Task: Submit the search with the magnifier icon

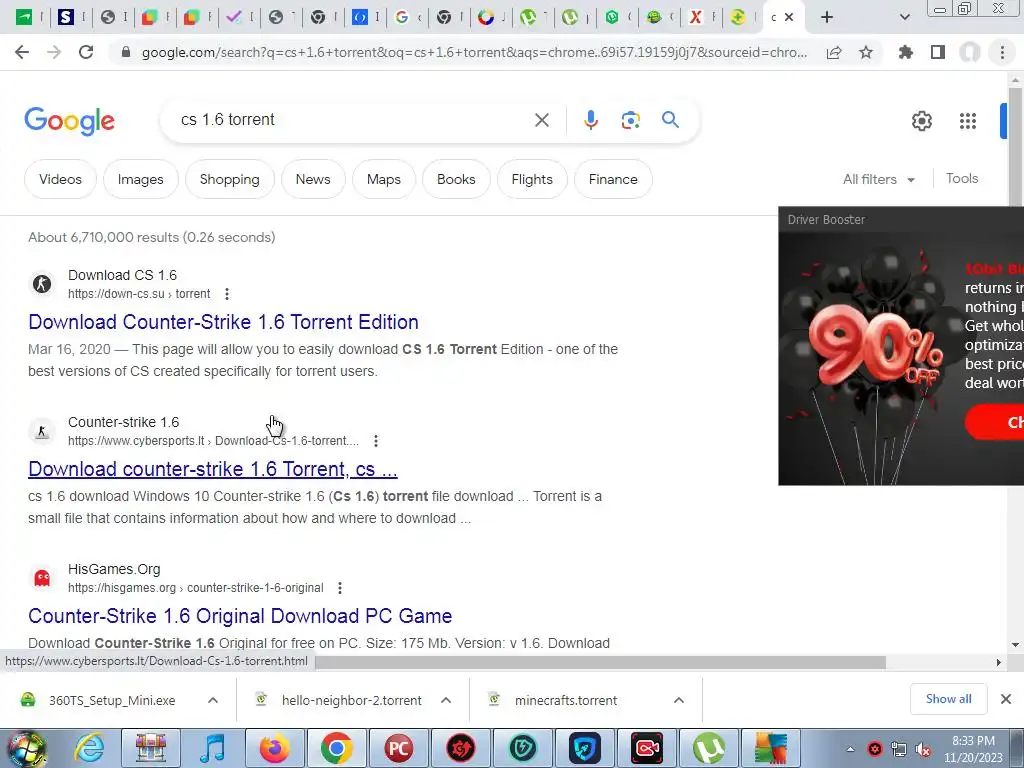Action: [x=670, y=120]
